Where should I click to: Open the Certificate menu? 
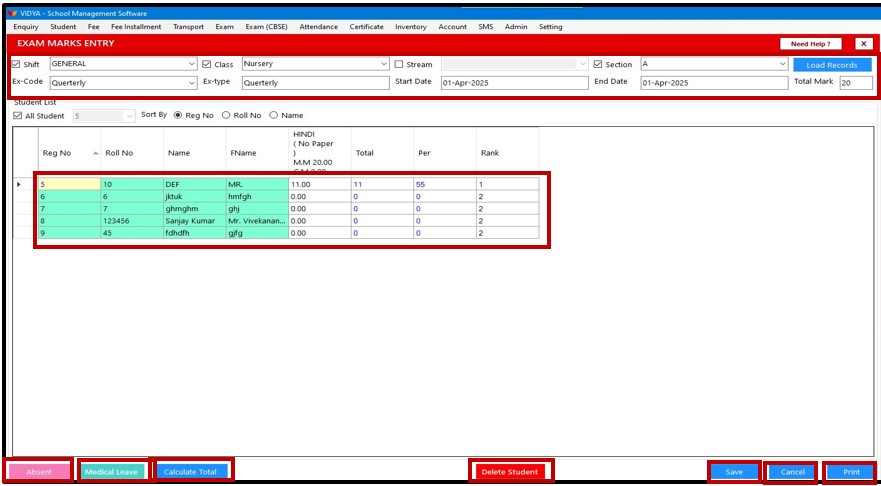[x=366, y=27]
